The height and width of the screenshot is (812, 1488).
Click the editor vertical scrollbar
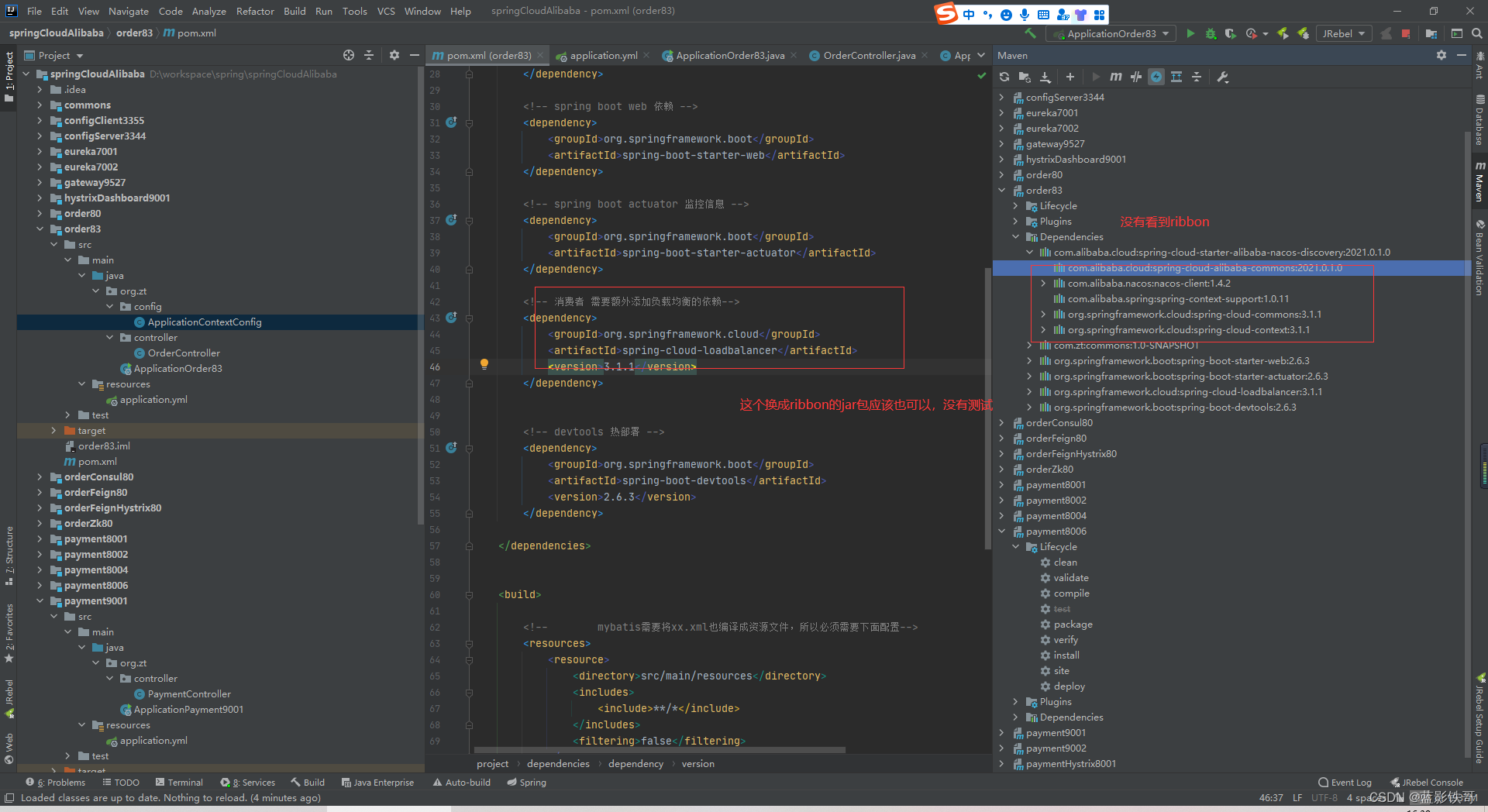pos(987,411)
